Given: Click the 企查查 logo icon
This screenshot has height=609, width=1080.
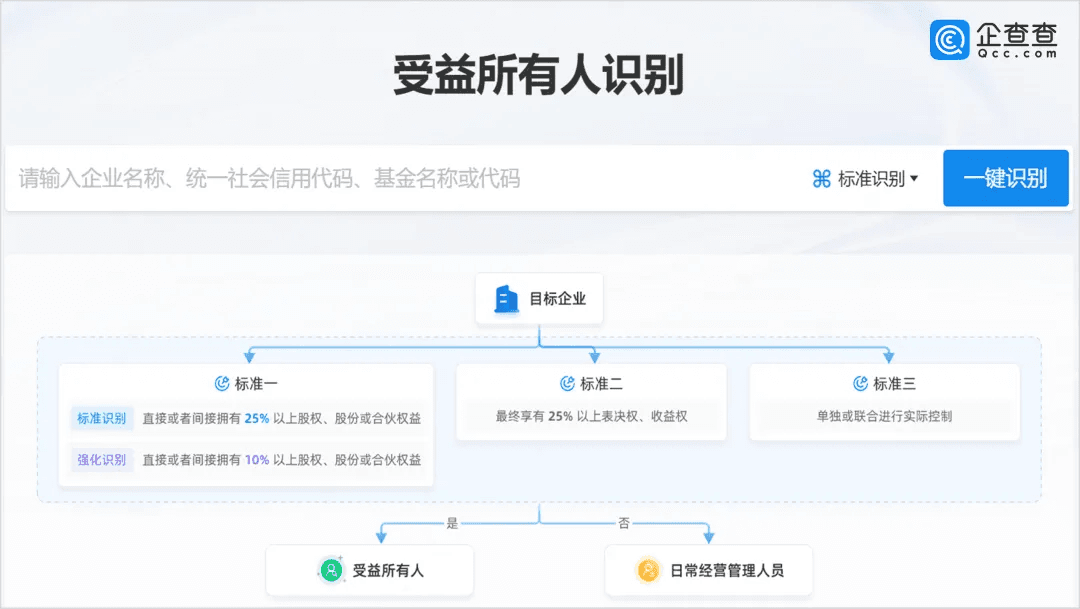Looking at the screenshot, I should coord(950,40).
